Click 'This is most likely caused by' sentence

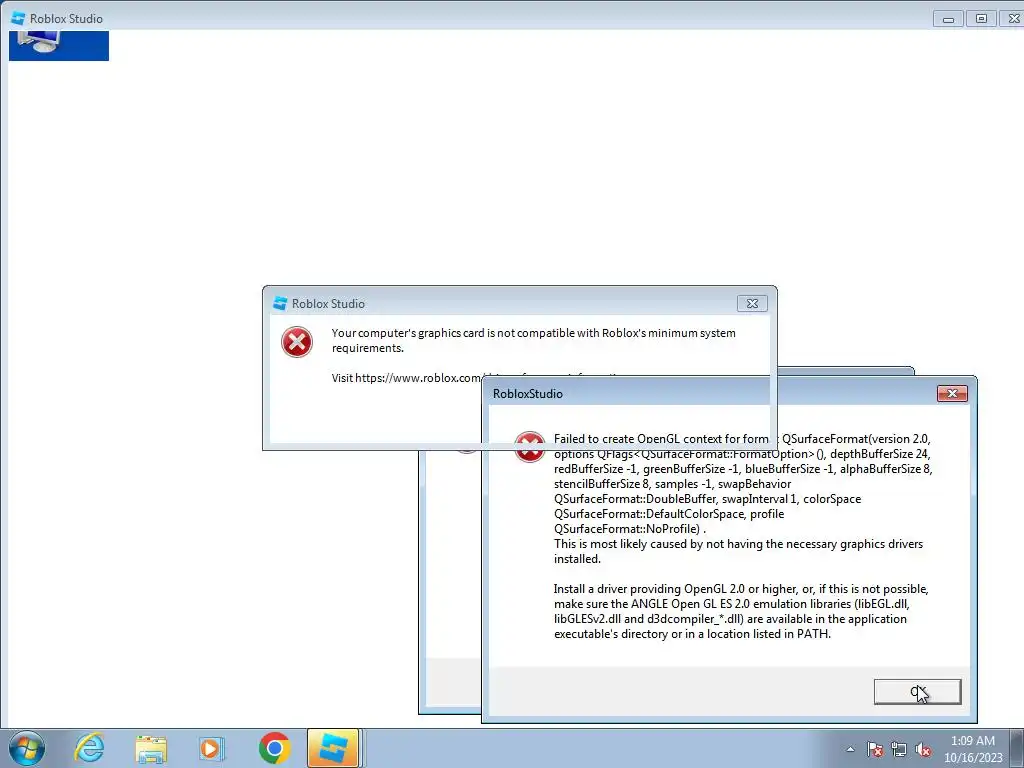739,551
